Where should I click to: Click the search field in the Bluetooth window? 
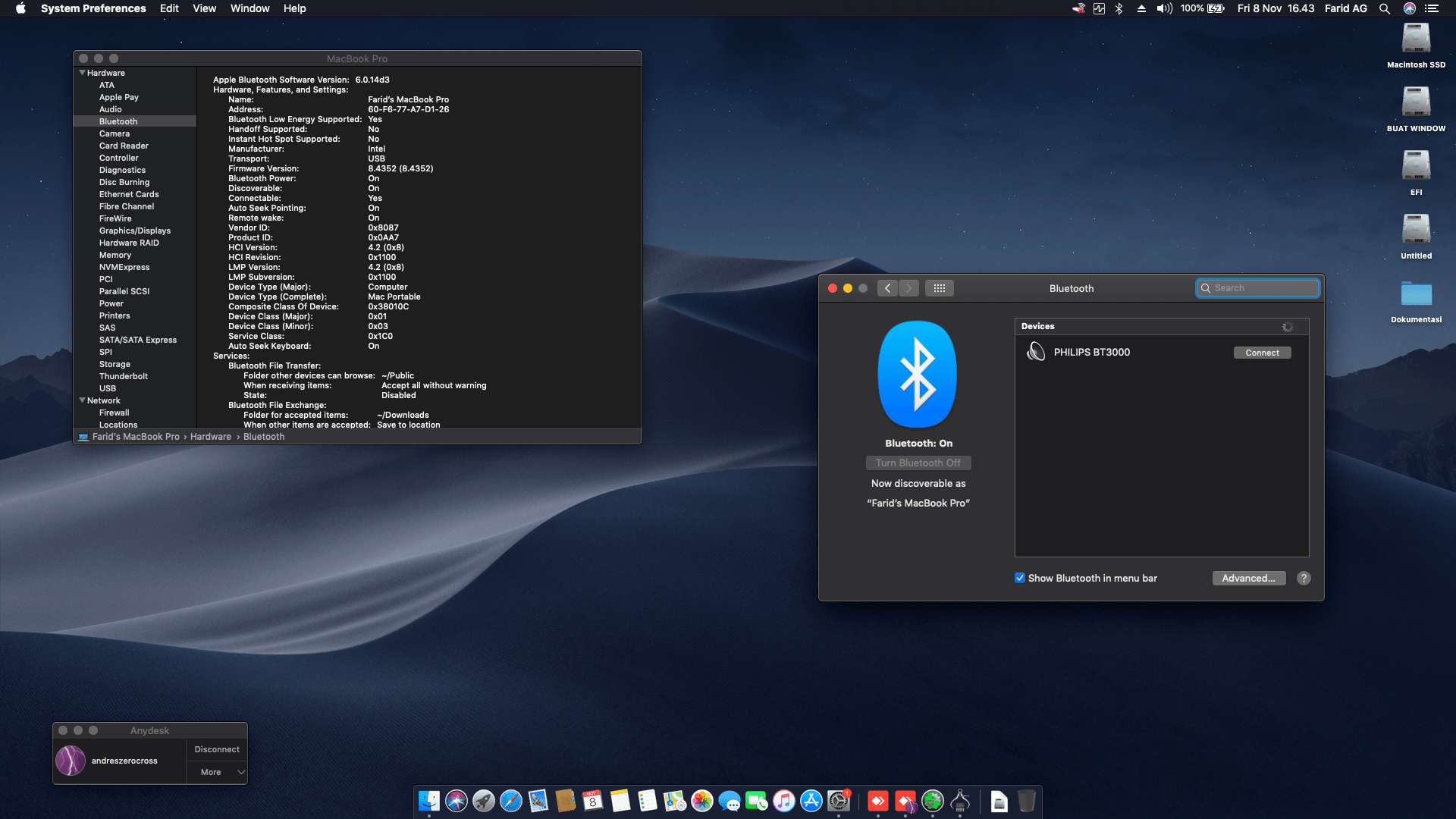click(1258, 288)
